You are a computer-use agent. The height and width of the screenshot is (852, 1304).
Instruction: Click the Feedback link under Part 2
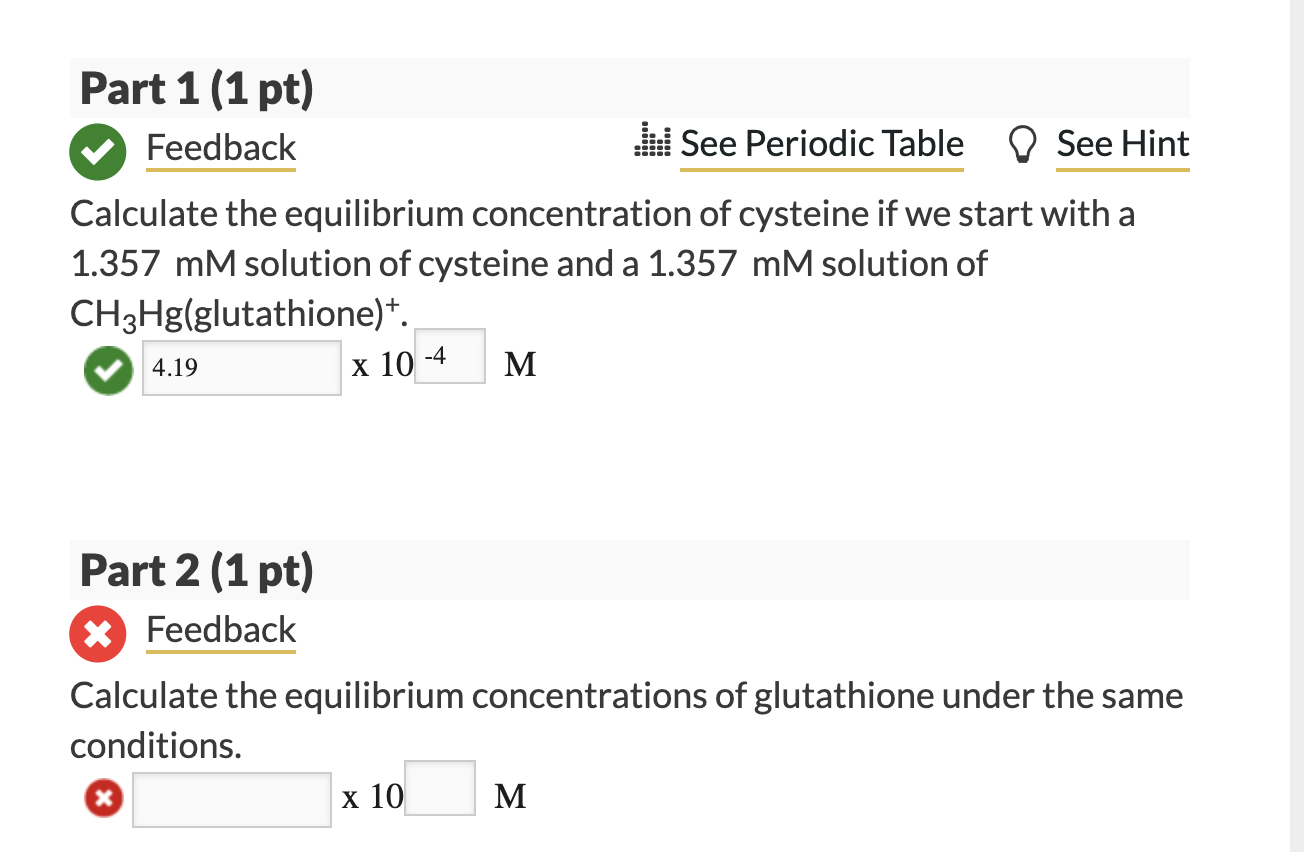coord(220,630)
